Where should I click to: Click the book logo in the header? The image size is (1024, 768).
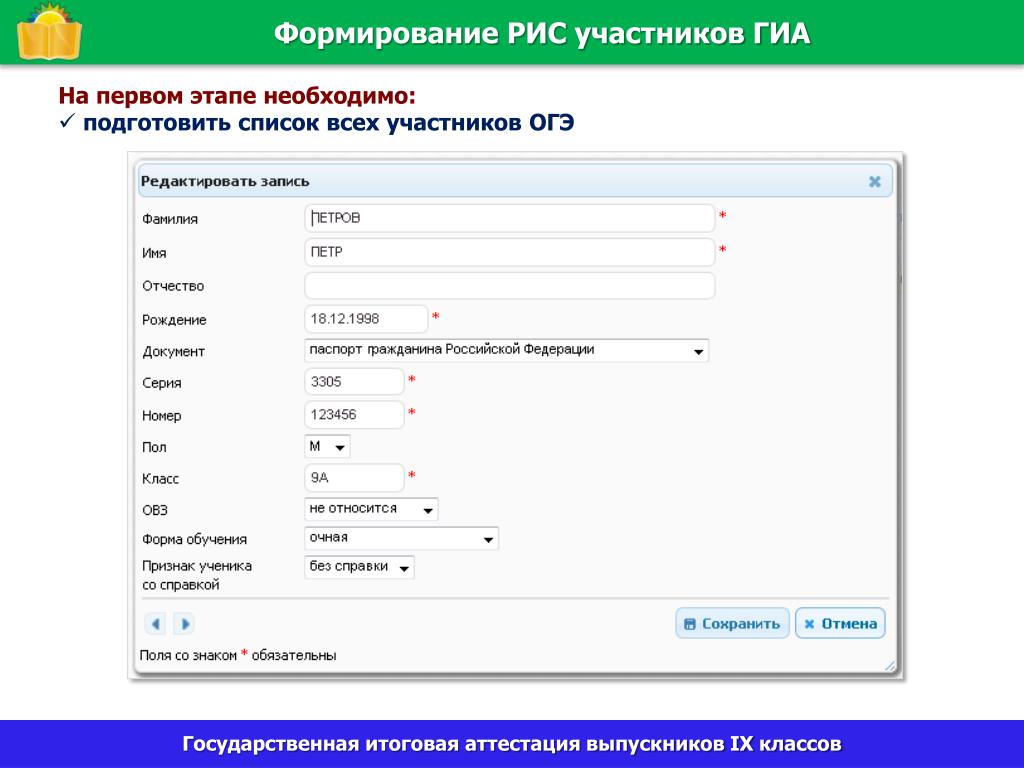pos(49,32)
